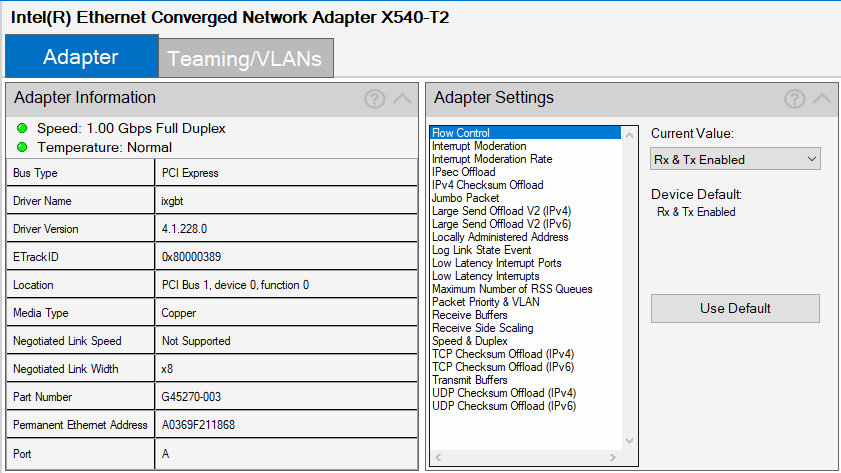Screen dimensions: 841x473
Task: Click settings list scroll right arrow
Action: coord(613,457)
